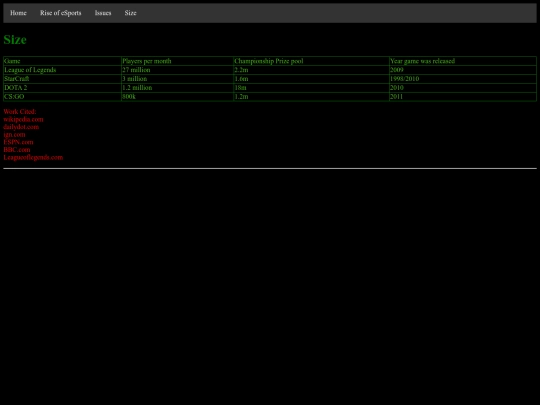
Task: Select the 2.2m prize cell
Action: pyautogui.click(x=311, y=70)
